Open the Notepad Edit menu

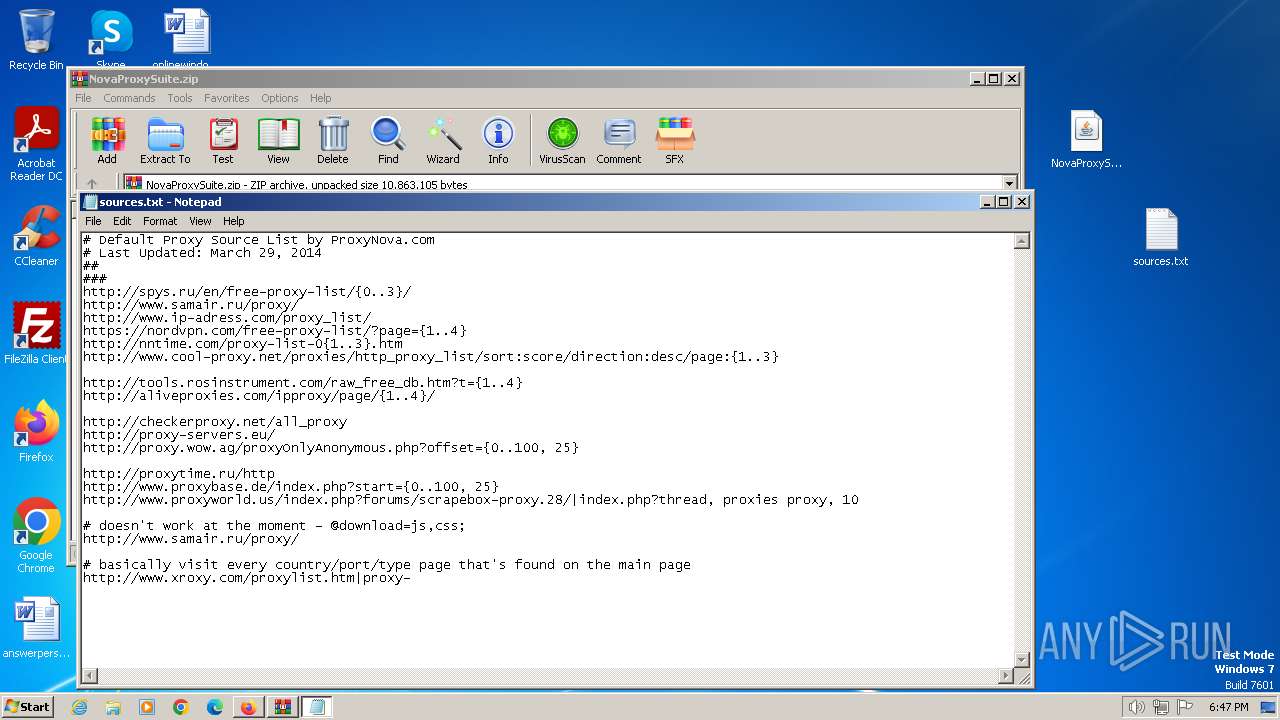(122, 221)
